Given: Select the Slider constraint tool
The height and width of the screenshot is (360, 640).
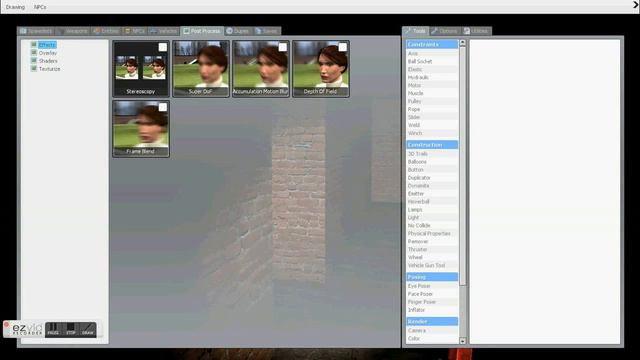Looking at the screenshot, I should pos(432,117).
